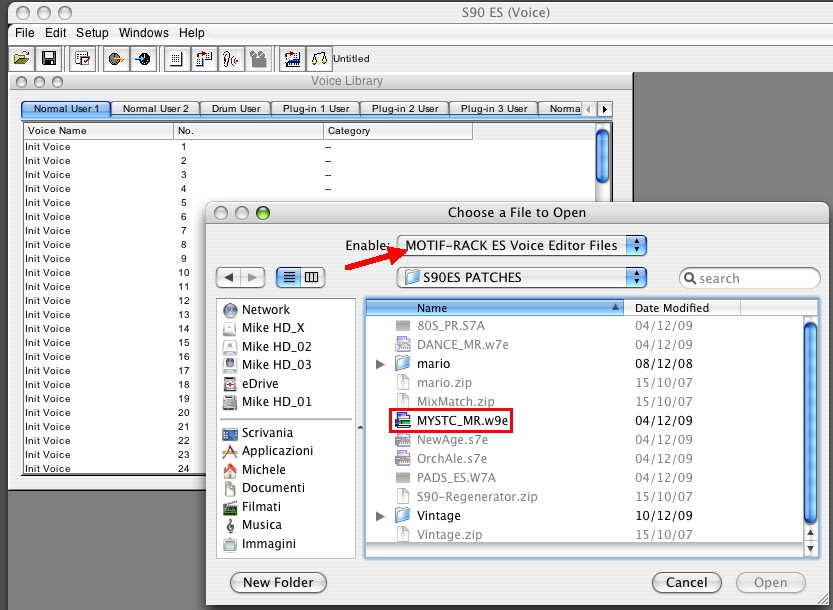
Task: Click the receive bulk data toolbar icon
Action: [142, 58]
